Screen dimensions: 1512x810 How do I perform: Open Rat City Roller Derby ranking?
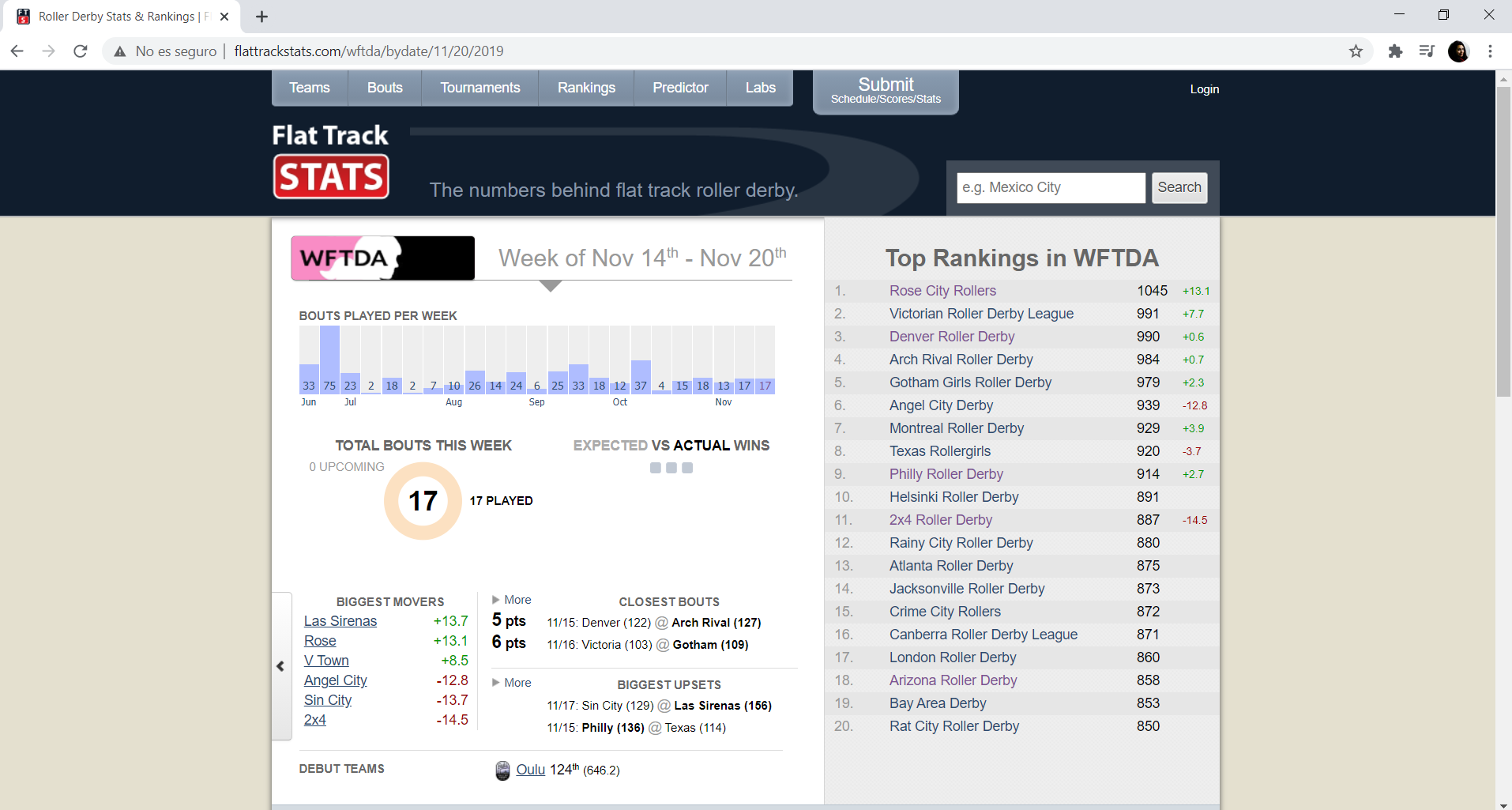pyautogui.click(x=954, y=726)
